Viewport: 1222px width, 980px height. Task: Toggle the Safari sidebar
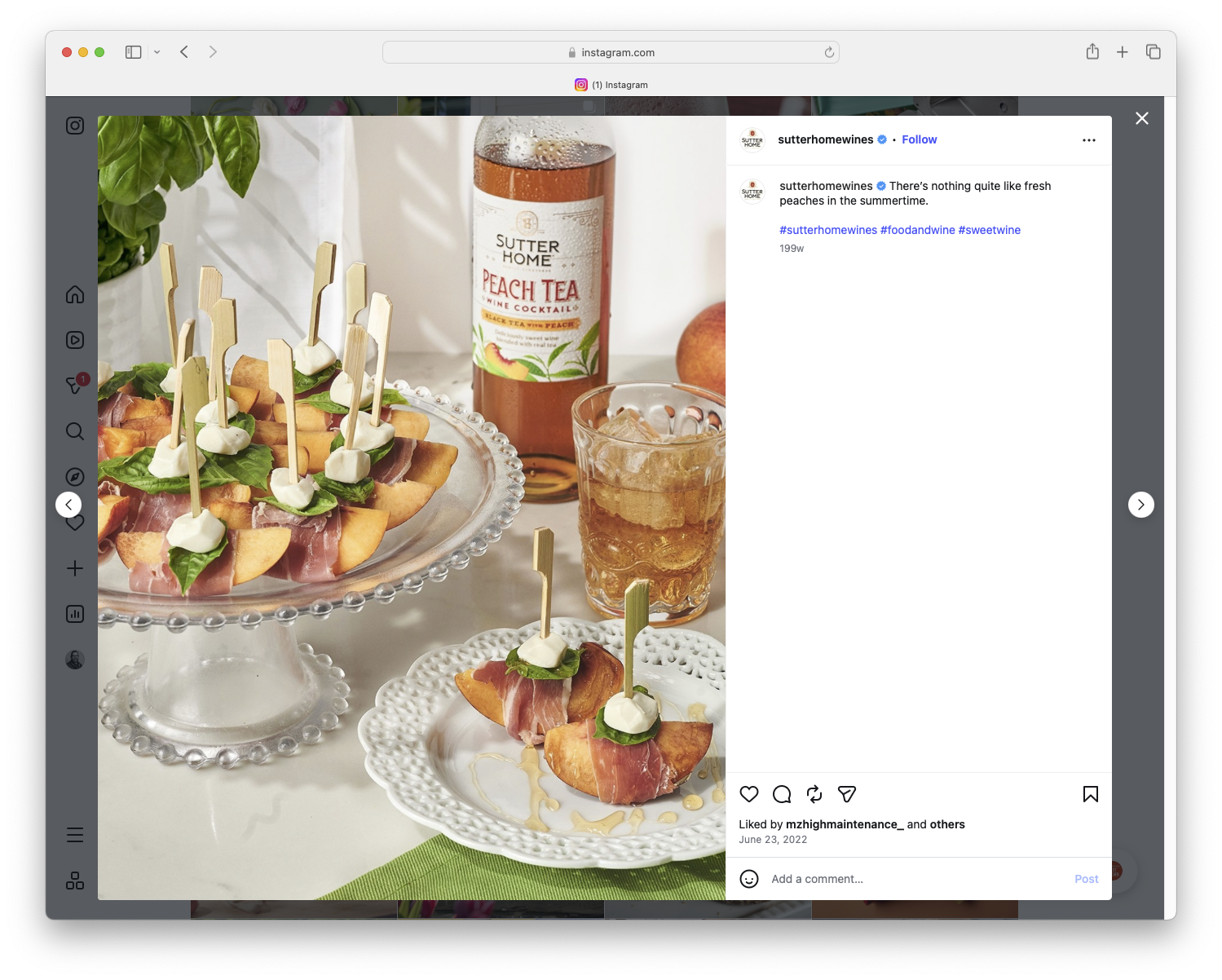132,51
